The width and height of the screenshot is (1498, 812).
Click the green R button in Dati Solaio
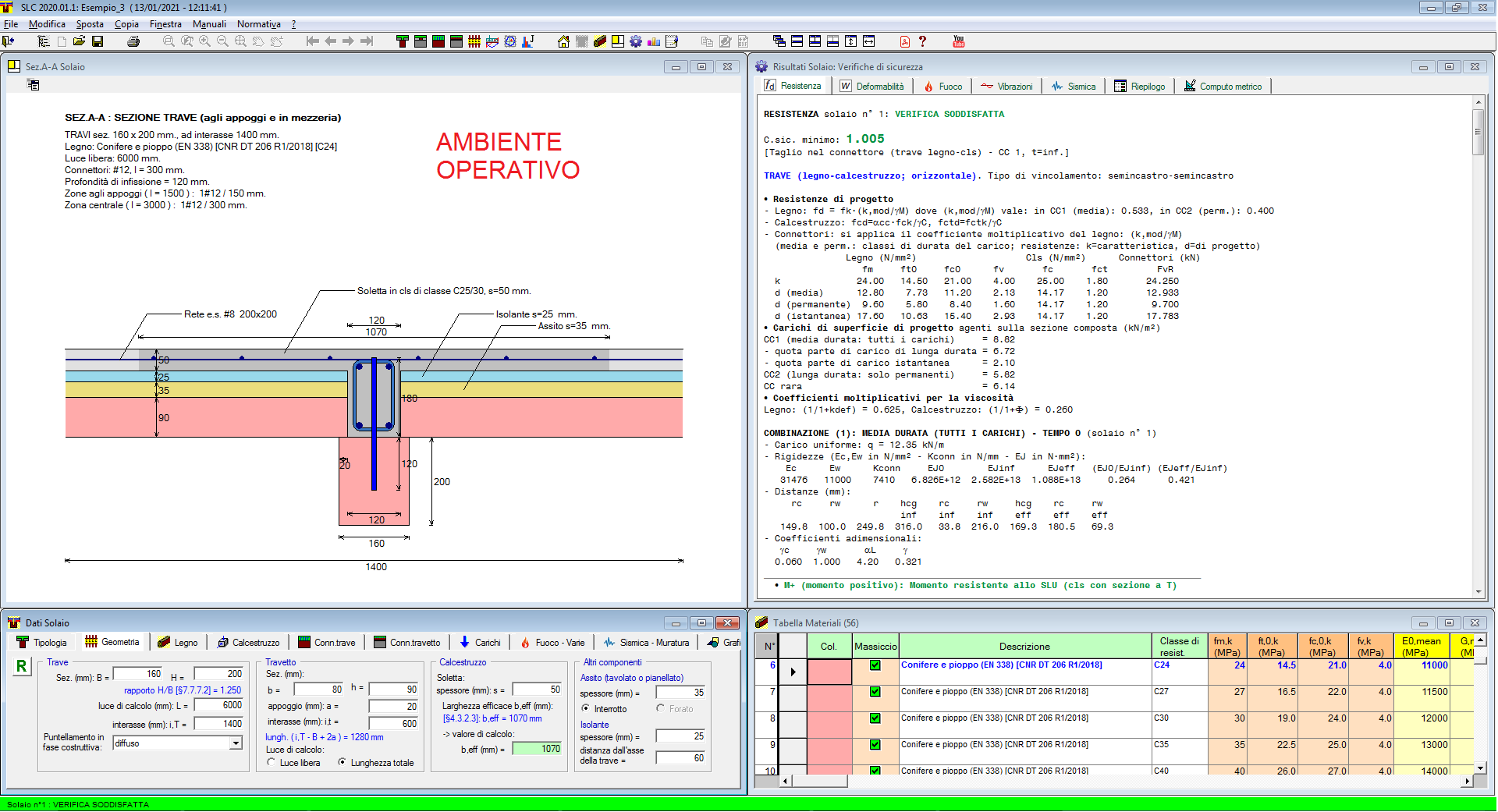pos(21,666)
